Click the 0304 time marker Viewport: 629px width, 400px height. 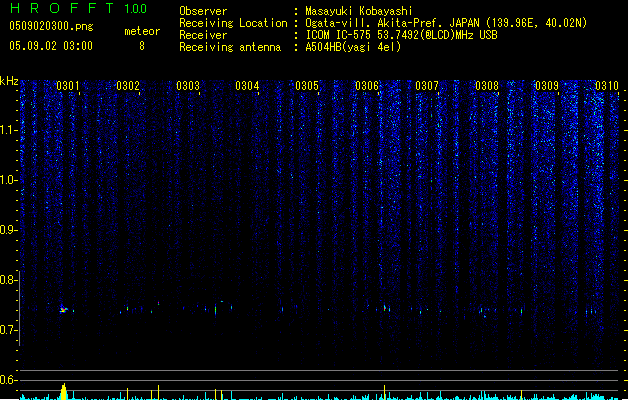(247, 85)
